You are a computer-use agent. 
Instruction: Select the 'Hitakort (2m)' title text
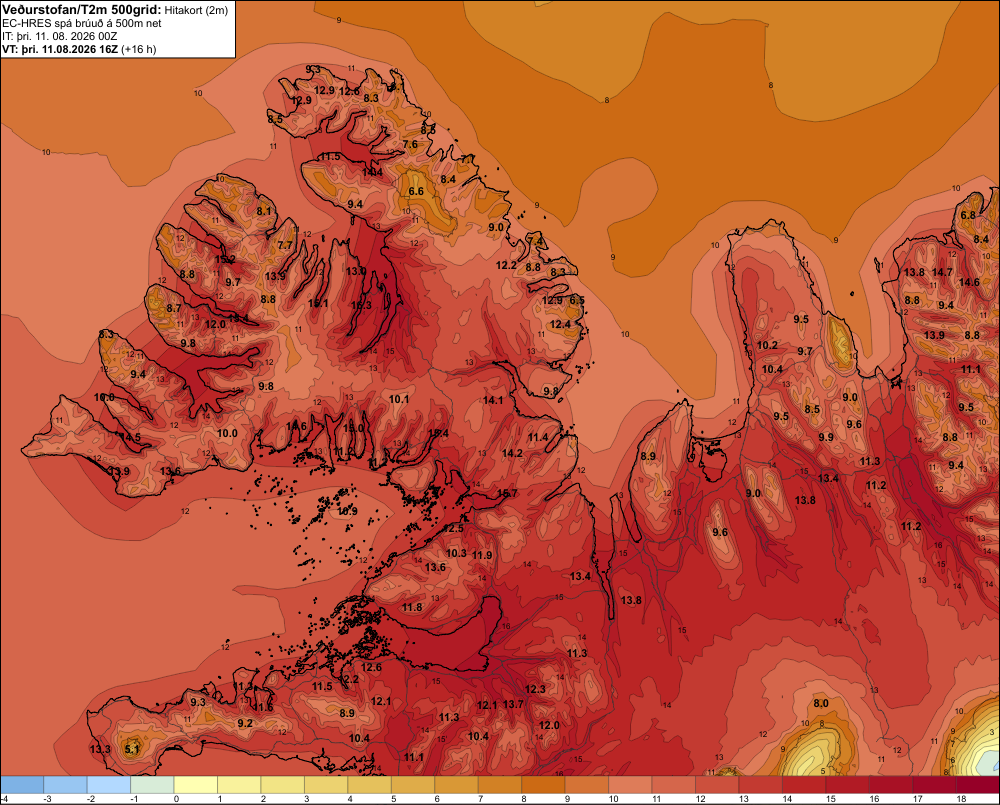click(196, 10)
